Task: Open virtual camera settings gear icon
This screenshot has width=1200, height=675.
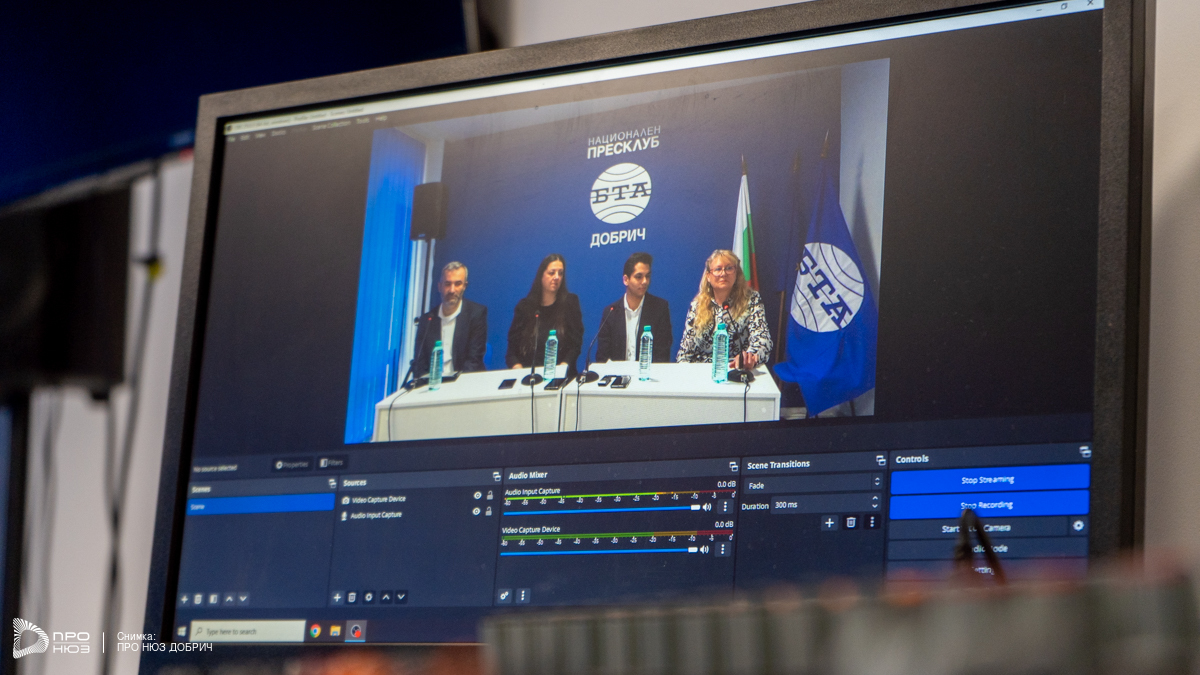Action: pos(1077,525)
